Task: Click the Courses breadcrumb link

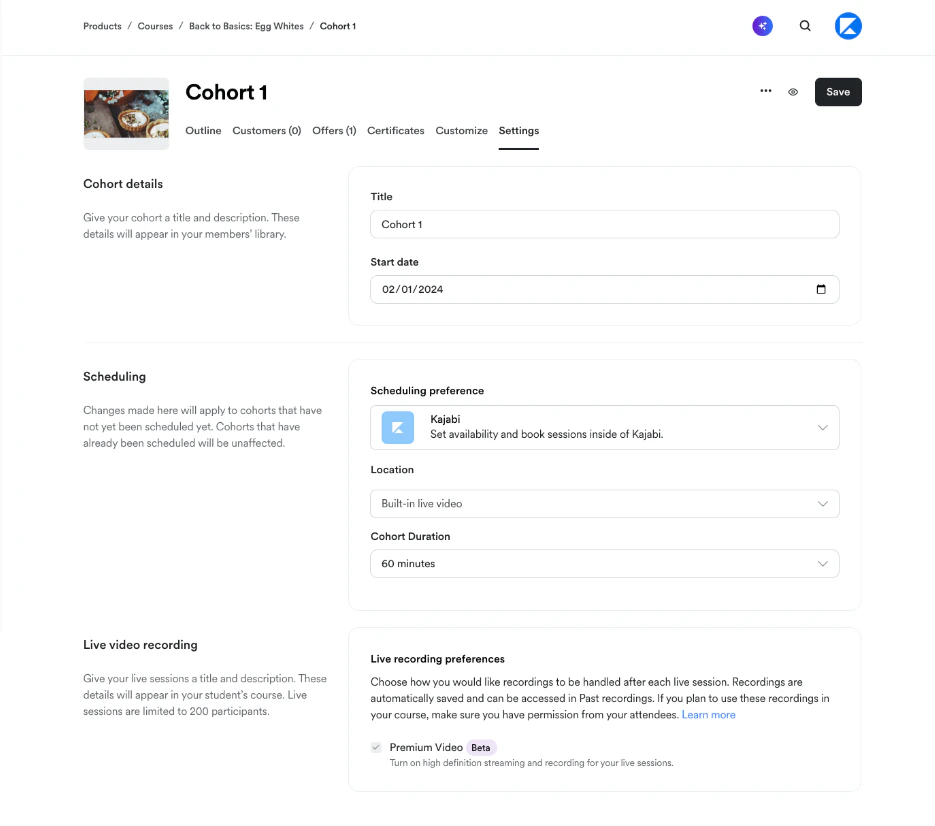Action: tap(155, 26)
